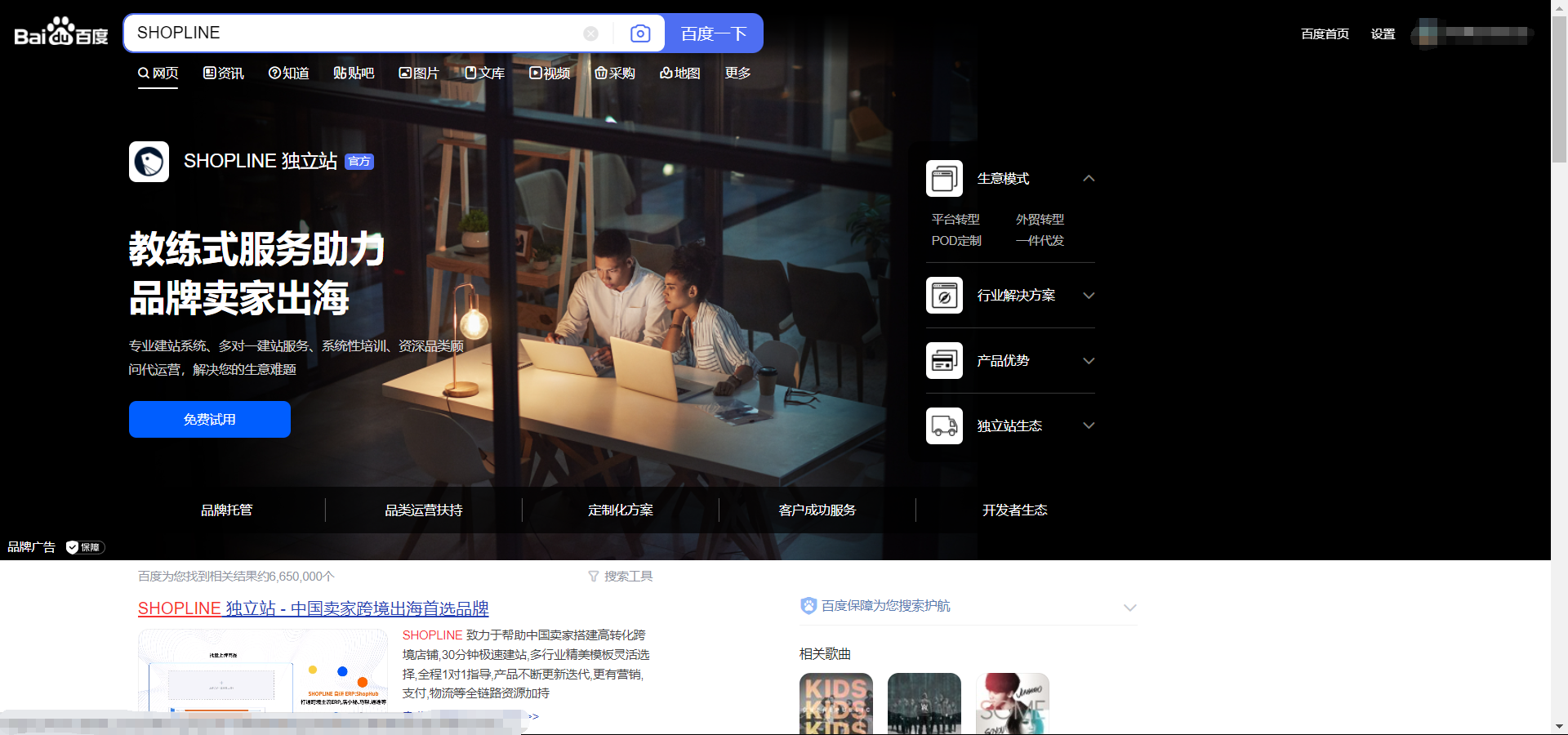Image resolution: width=1568 pixels, height=735 pixels.
Task: Click the SHOPLINE brand logo icon
Action: click(x=149, y=162)
